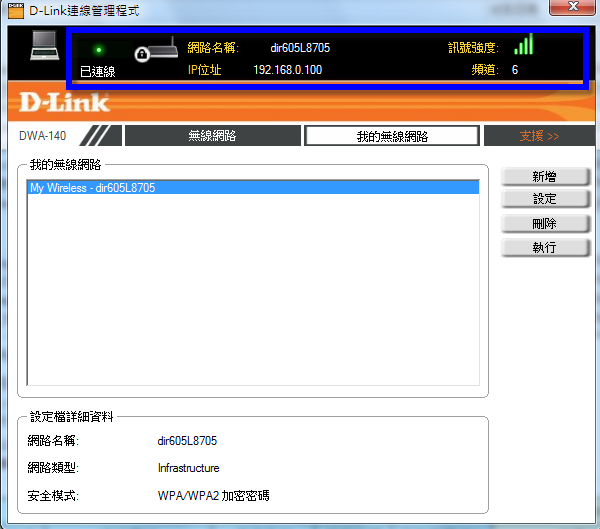This screenshot has width=600, height=529.
Task: Click the 訊號強度 label
Action: tap(473, 48)
